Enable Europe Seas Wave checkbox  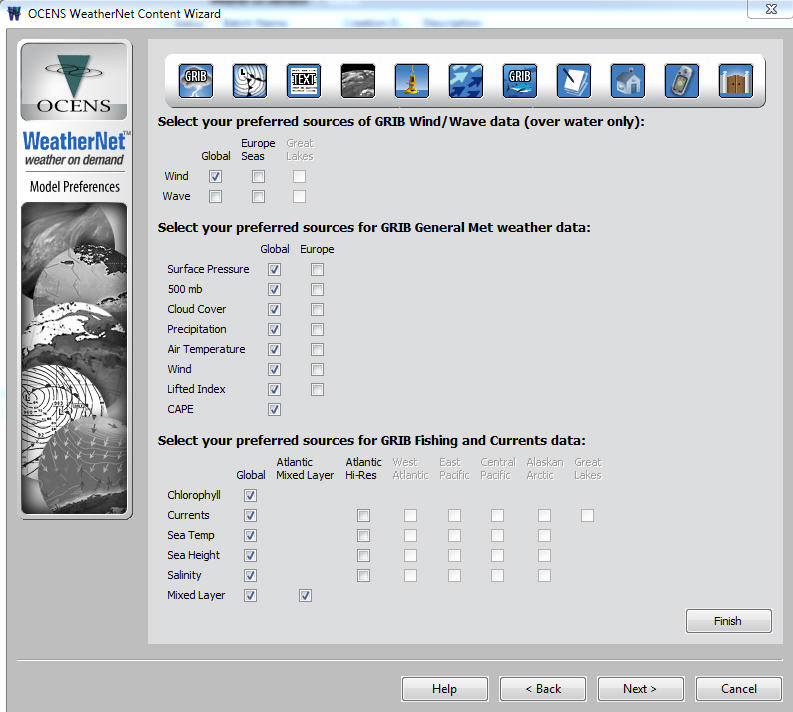259,197
